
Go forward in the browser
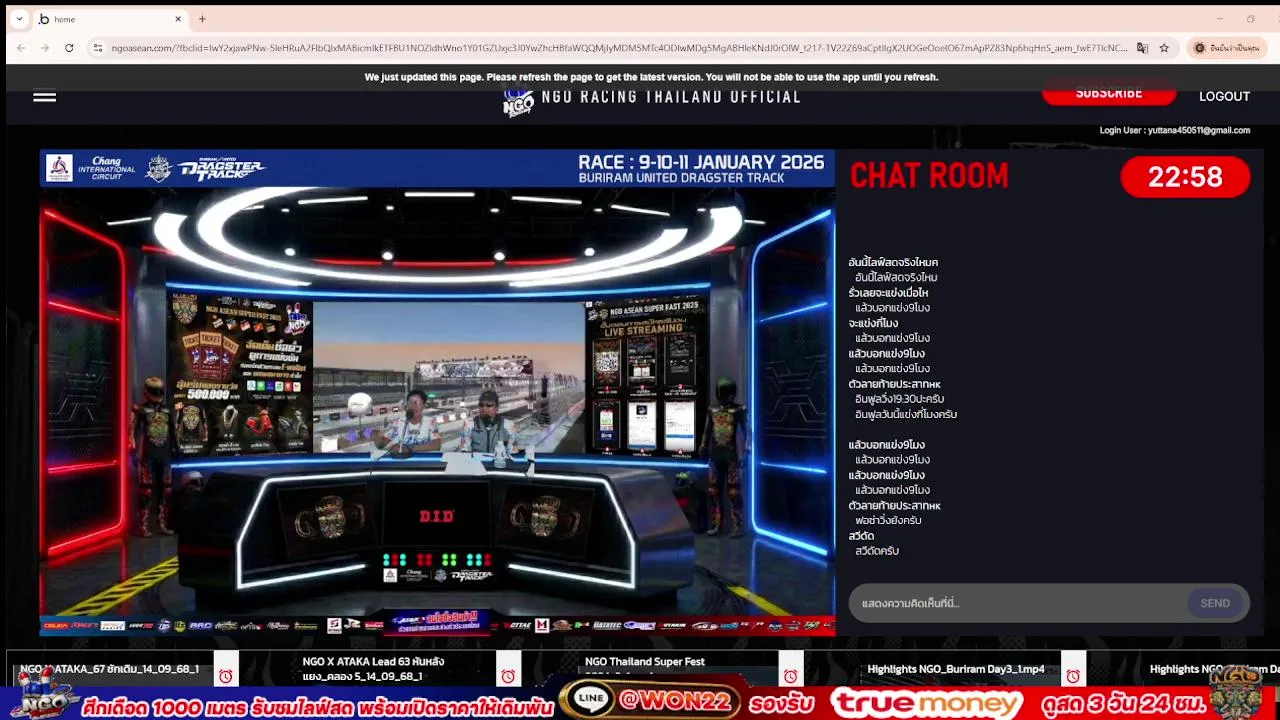[x=45, y=47]
